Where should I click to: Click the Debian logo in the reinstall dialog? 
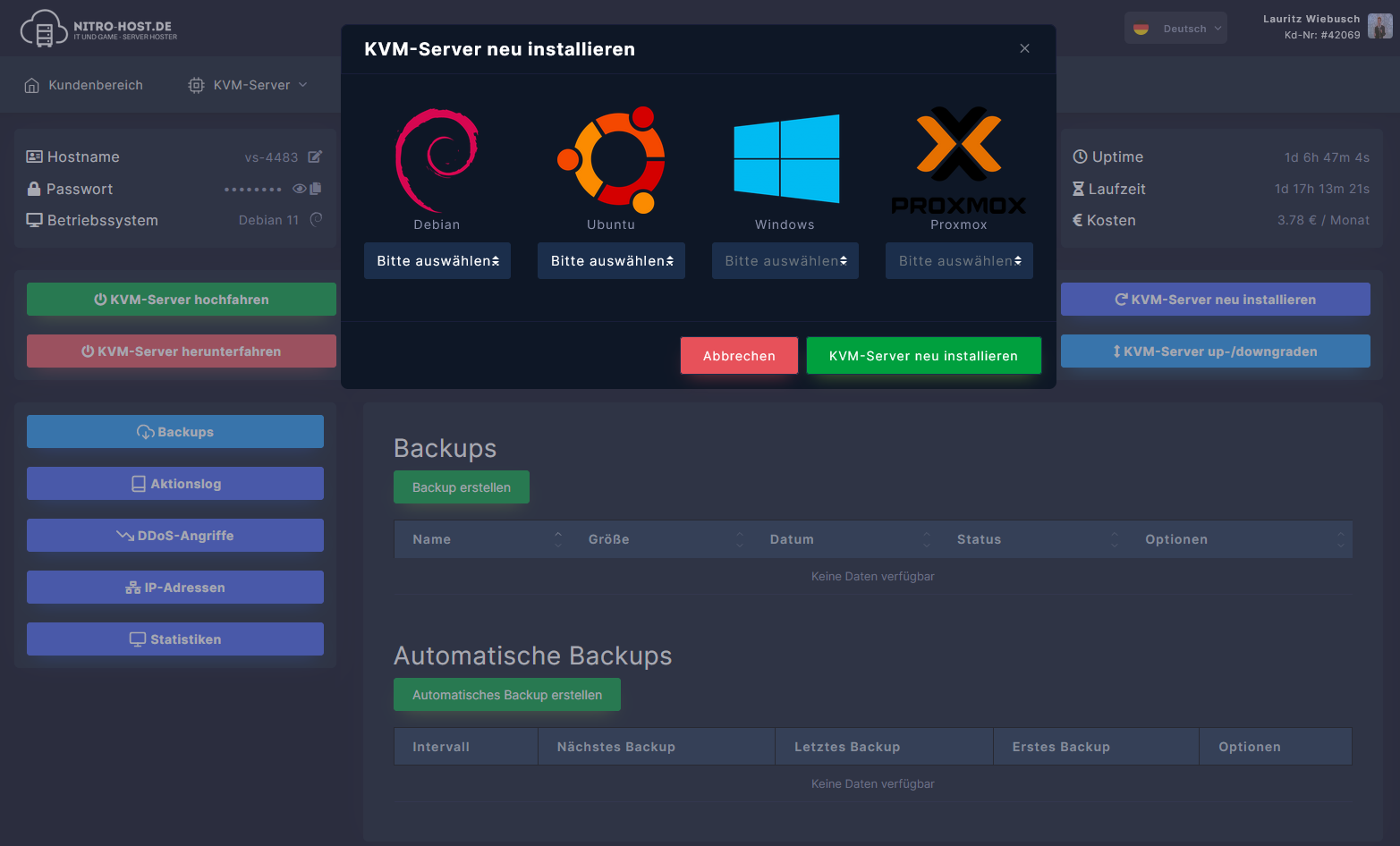[x=437, y=159]
